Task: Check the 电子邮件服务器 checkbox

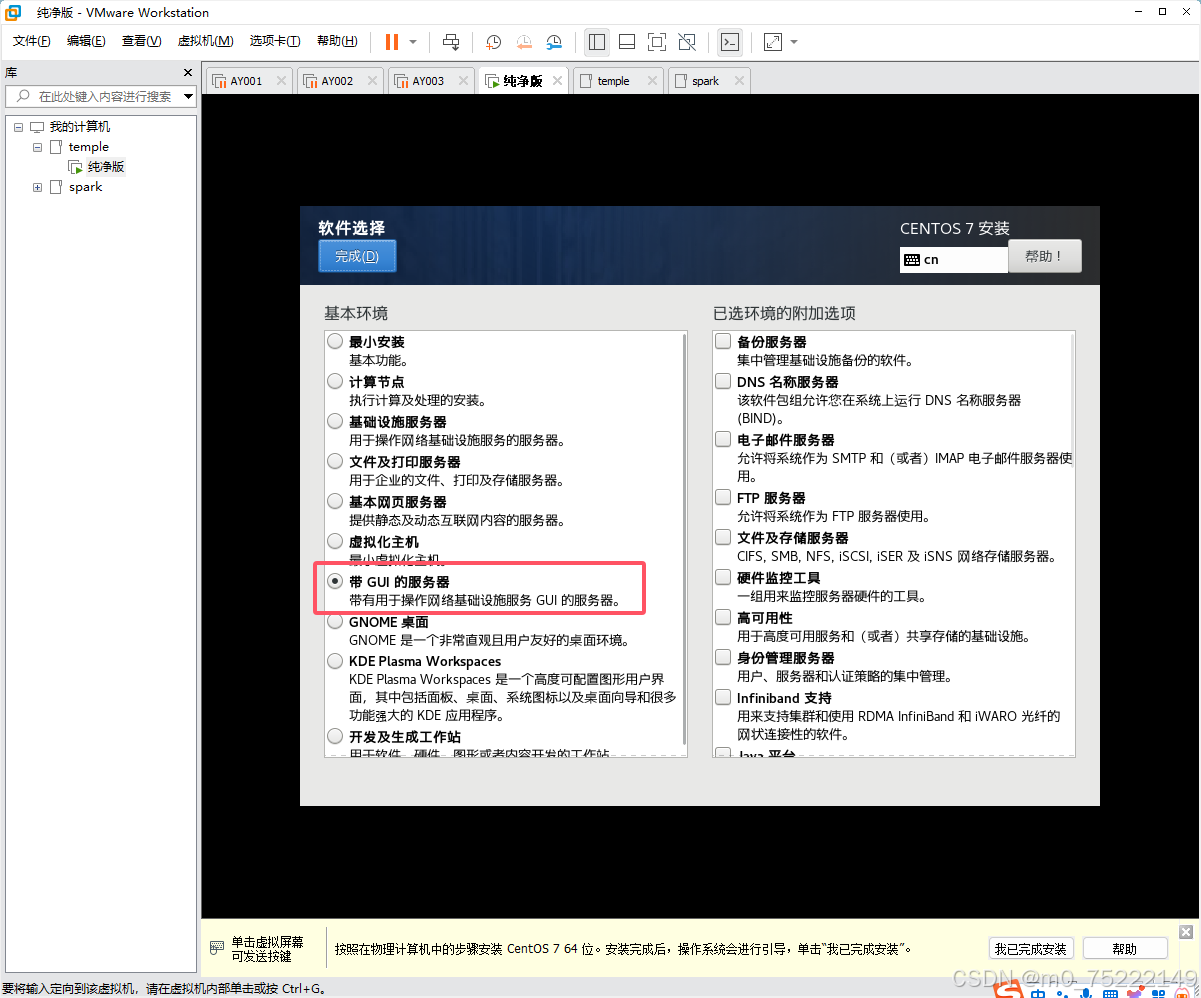Action: [723, 440]
